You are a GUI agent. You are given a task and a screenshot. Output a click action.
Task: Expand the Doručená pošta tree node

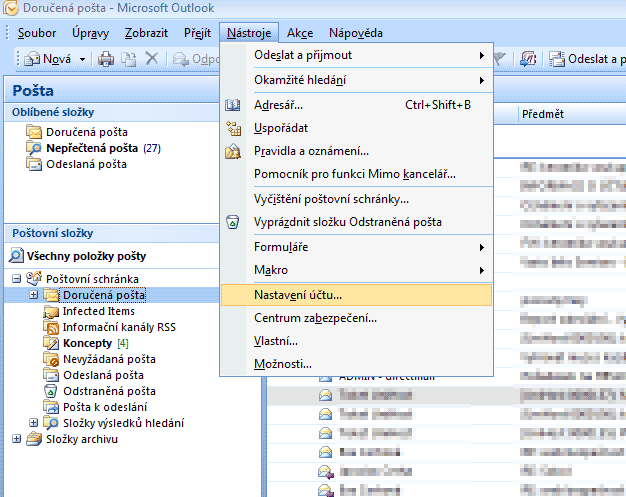point(34,295)
